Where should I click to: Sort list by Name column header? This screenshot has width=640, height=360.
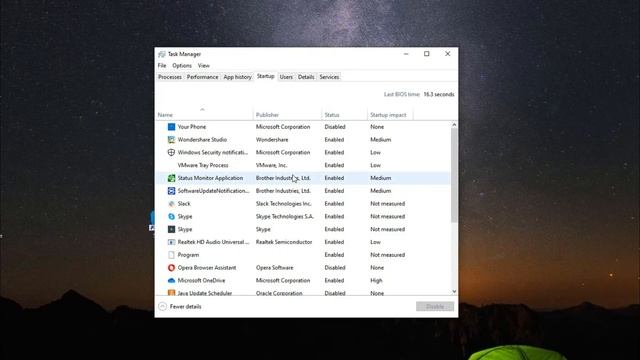pos(204,115)
